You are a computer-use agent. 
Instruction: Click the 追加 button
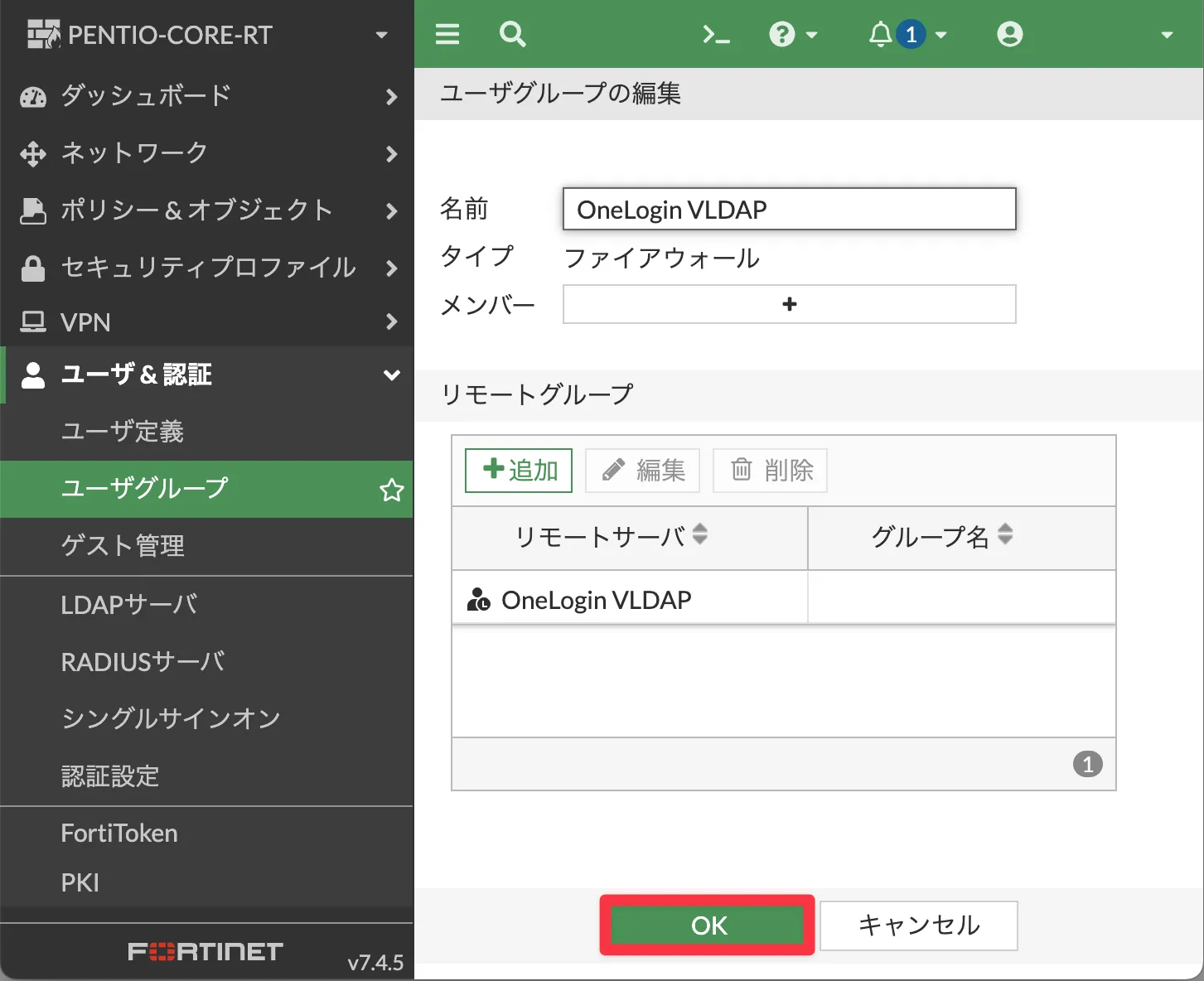coord(519,471)
